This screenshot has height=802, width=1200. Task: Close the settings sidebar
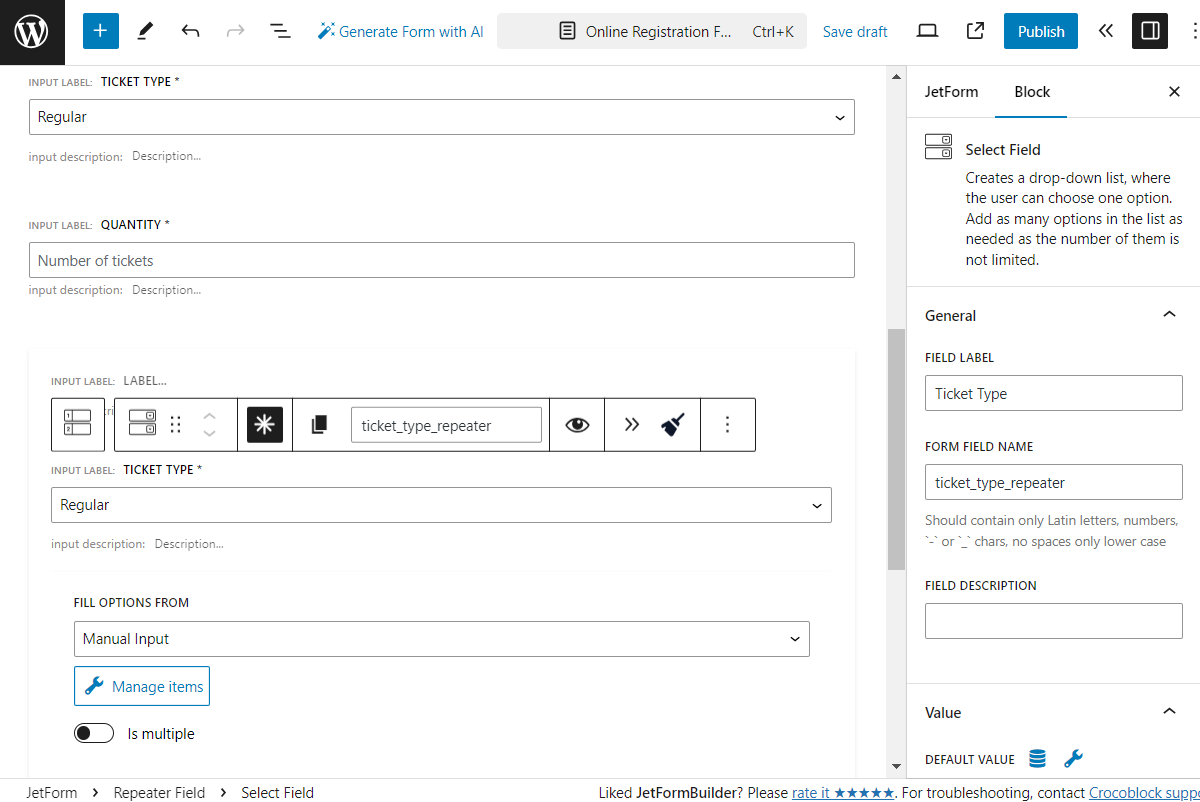[1174, 92]
